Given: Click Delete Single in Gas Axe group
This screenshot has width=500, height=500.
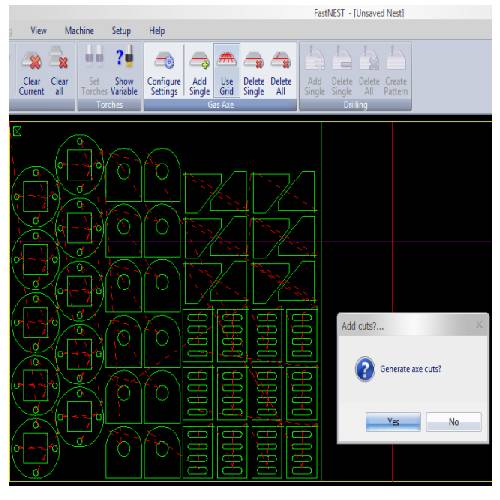Looking at the screenshot, I should (x=254, y=71).
